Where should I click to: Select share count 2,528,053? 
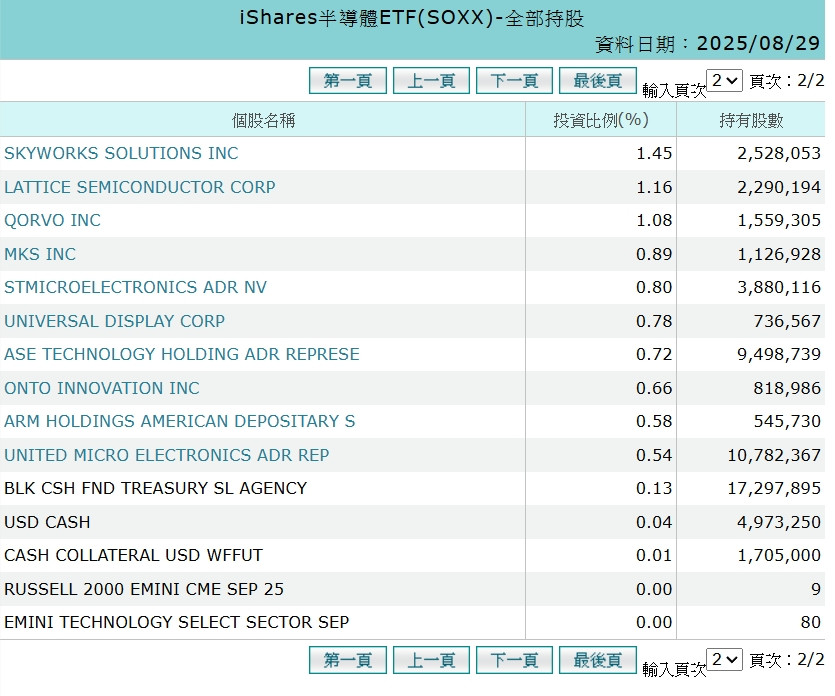pyautogui.click(x=779, y=153)
